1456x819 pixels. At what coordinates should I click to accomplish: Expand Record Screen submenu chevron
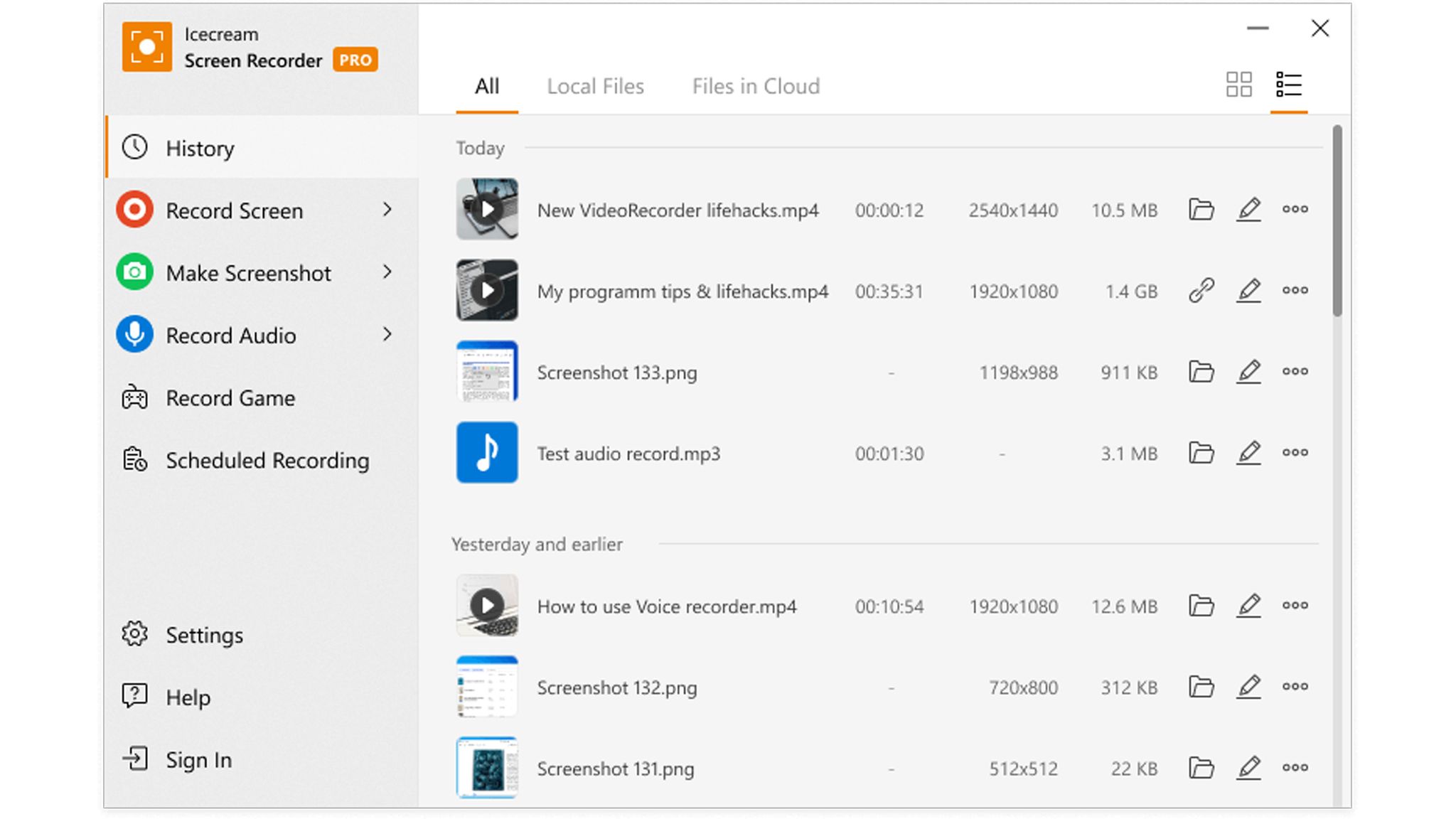[x=387, y=210]
